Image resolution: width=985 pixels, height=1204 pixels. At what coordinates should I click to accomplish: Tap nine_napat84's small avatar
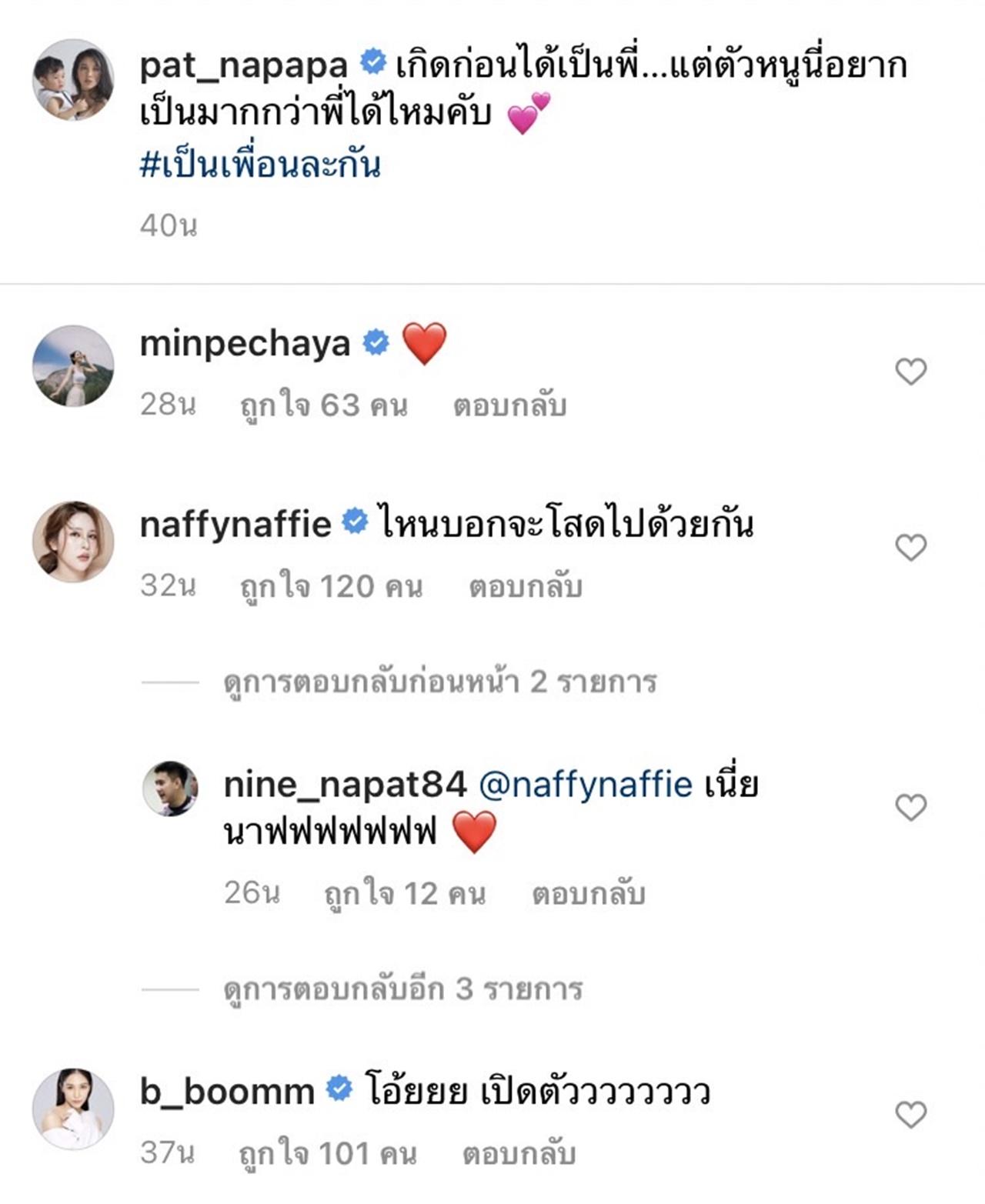tap(171, 789)
